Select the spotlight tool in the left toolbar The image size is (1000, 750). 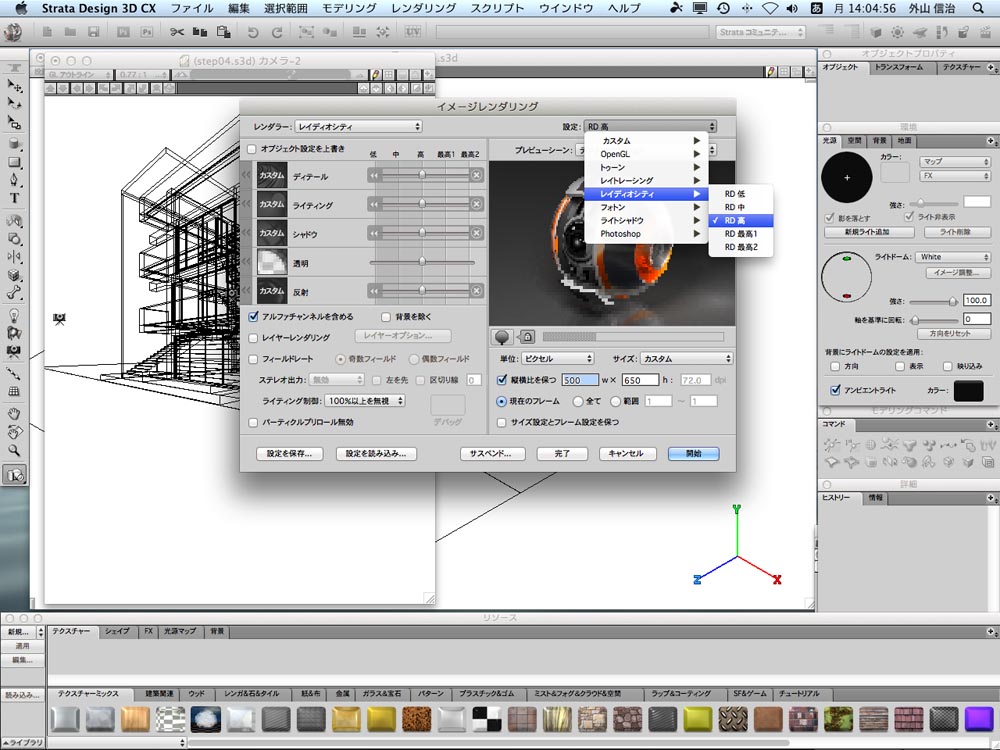[14, 333]
